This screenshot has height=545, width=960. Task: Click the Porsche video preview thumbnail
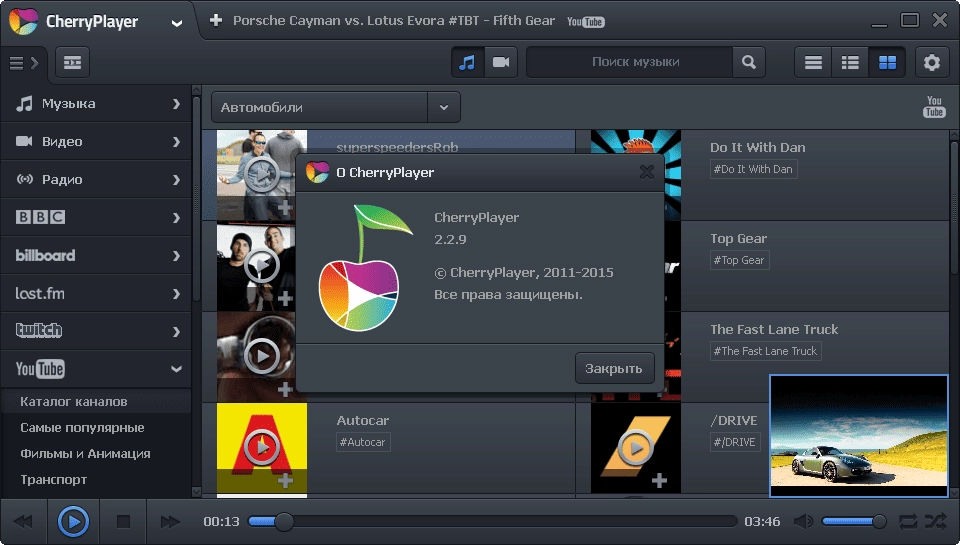(858, 436)
